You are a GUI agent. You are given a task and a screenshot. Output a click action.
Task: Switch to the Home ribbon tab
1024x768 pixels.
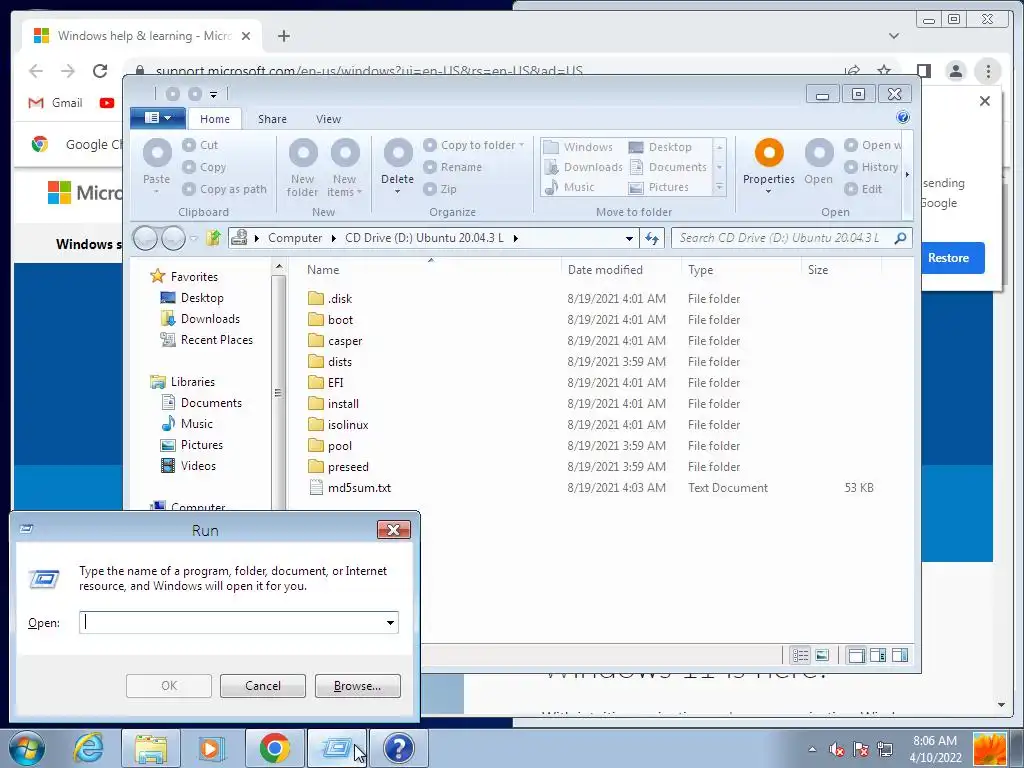215,119
